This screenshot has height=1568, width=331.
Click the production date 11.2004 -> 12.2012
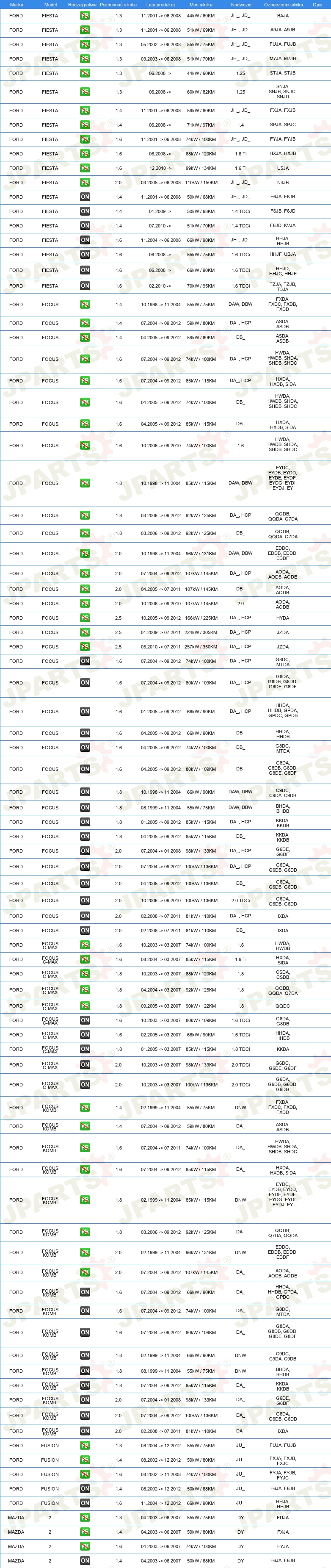coord(161,1504)
